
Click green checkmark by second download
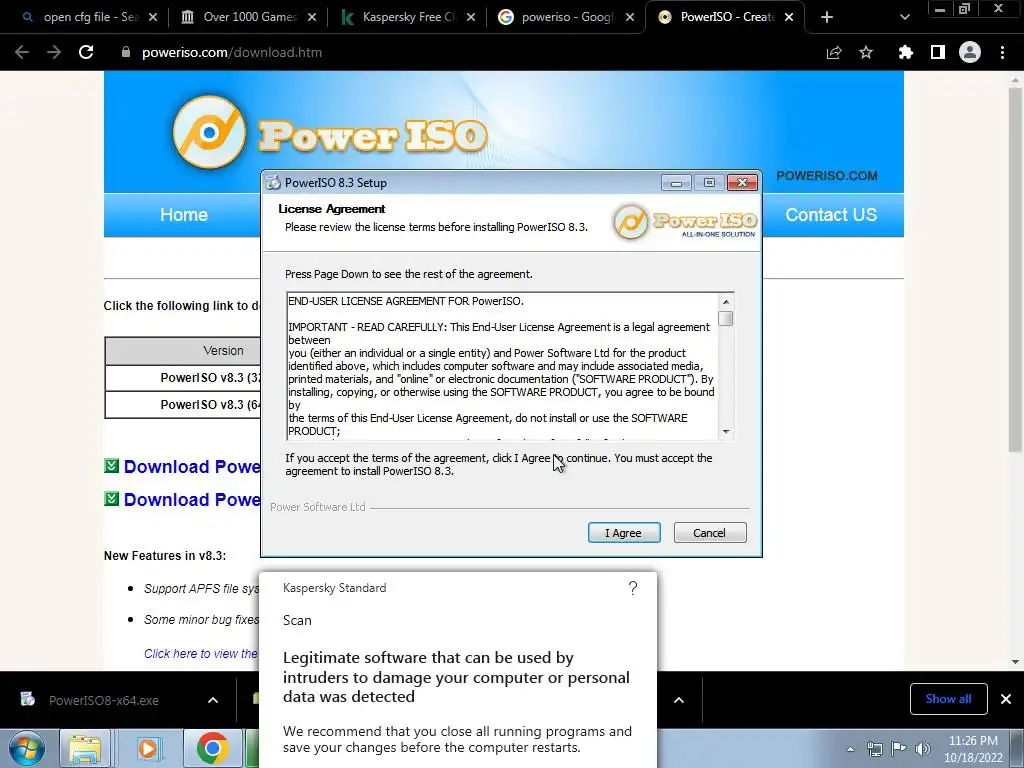pos(112,499)
